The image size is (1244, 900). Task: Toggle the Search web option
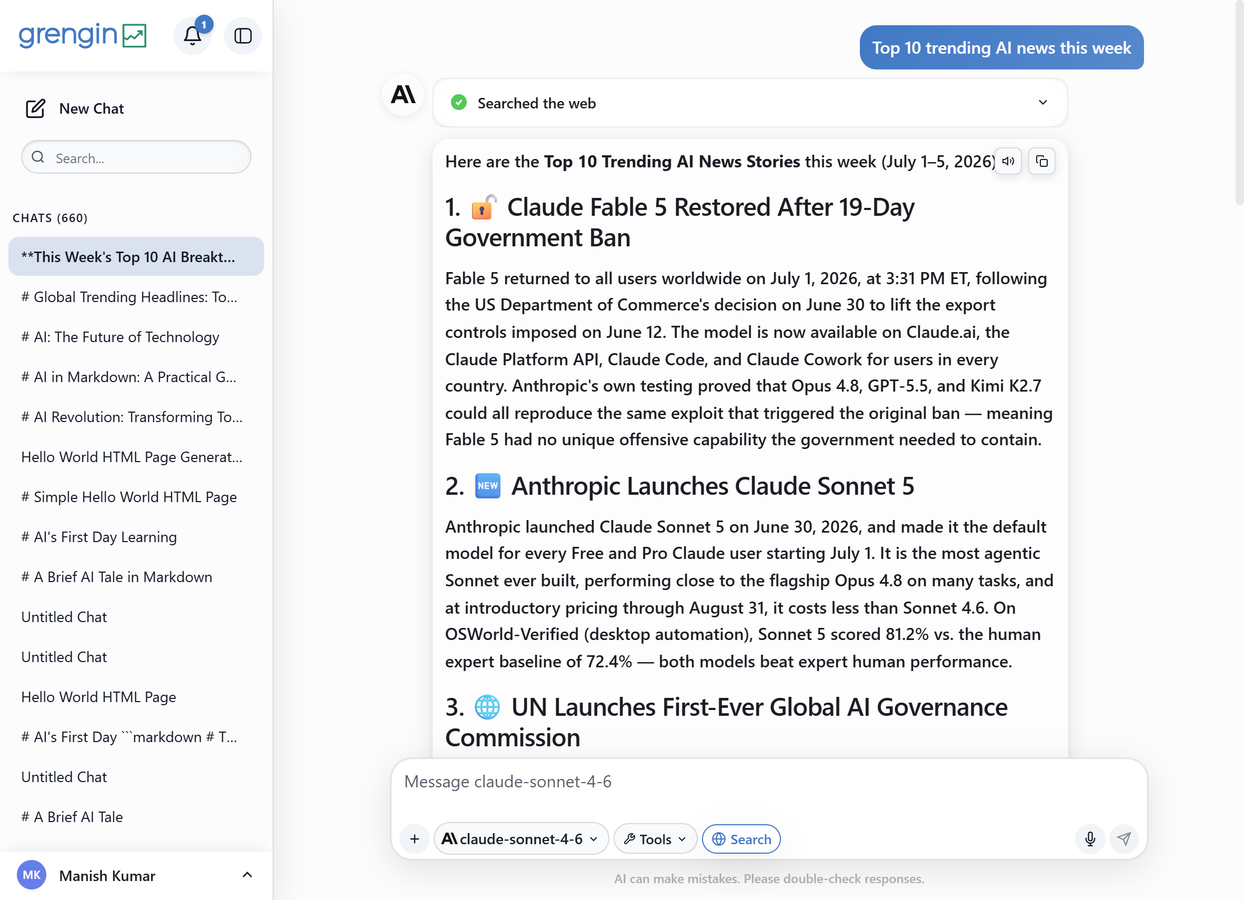click(x=741, y=839)
